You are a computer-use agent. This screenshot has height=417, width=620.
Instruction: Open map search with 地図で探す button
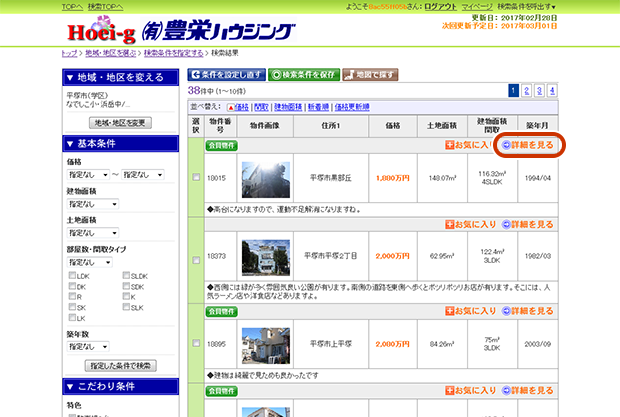(x=370, y=74)
